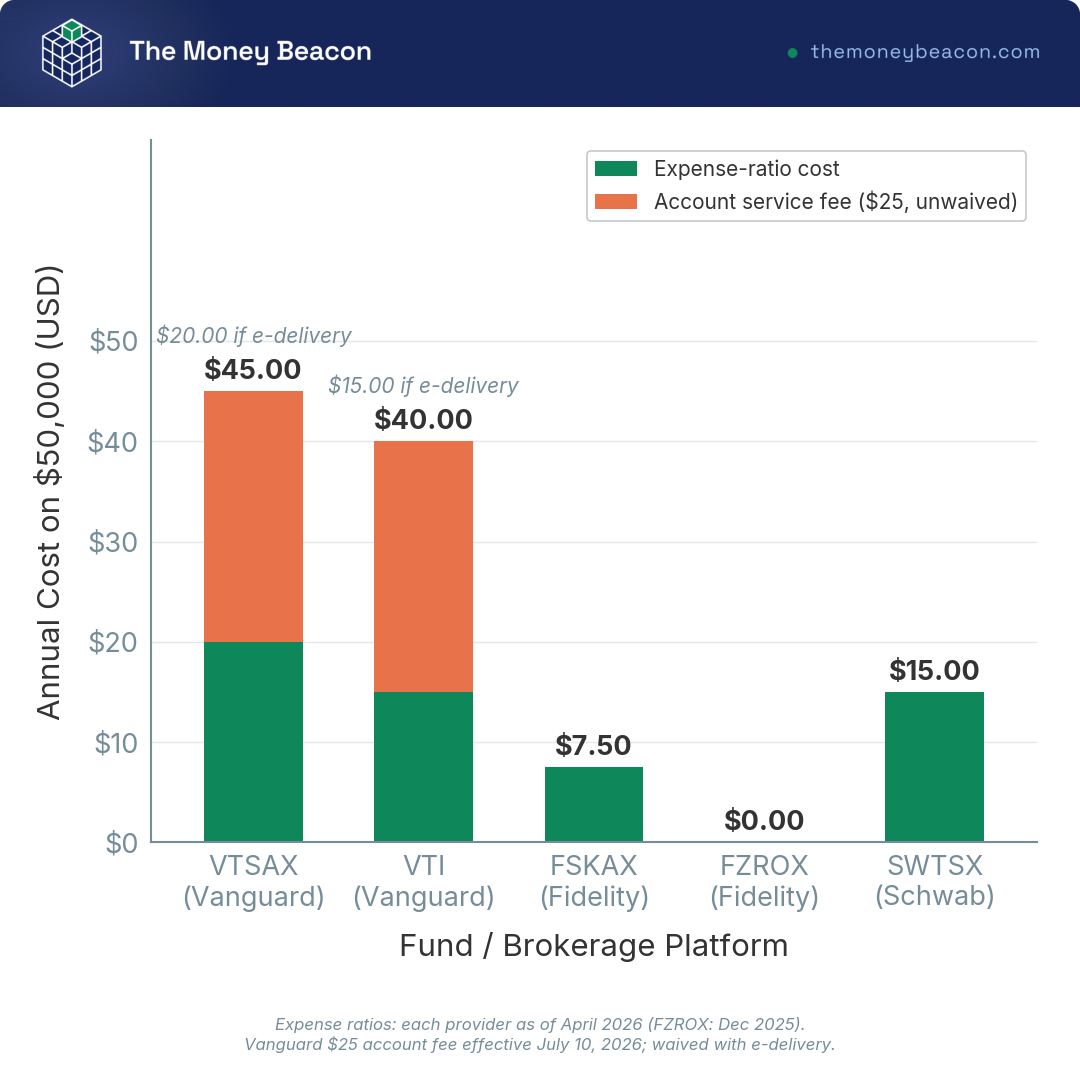Click "$20.00 if e-delivery" annotation
The image size is (1080, 1080).
[253, 335]
